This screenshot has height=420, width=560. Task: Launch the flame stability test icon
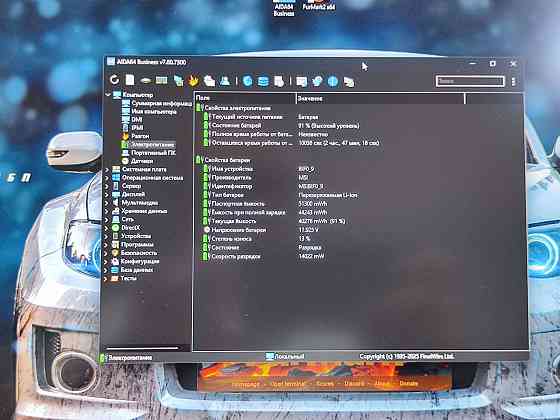pyautogui.click(x=193, y=81)
